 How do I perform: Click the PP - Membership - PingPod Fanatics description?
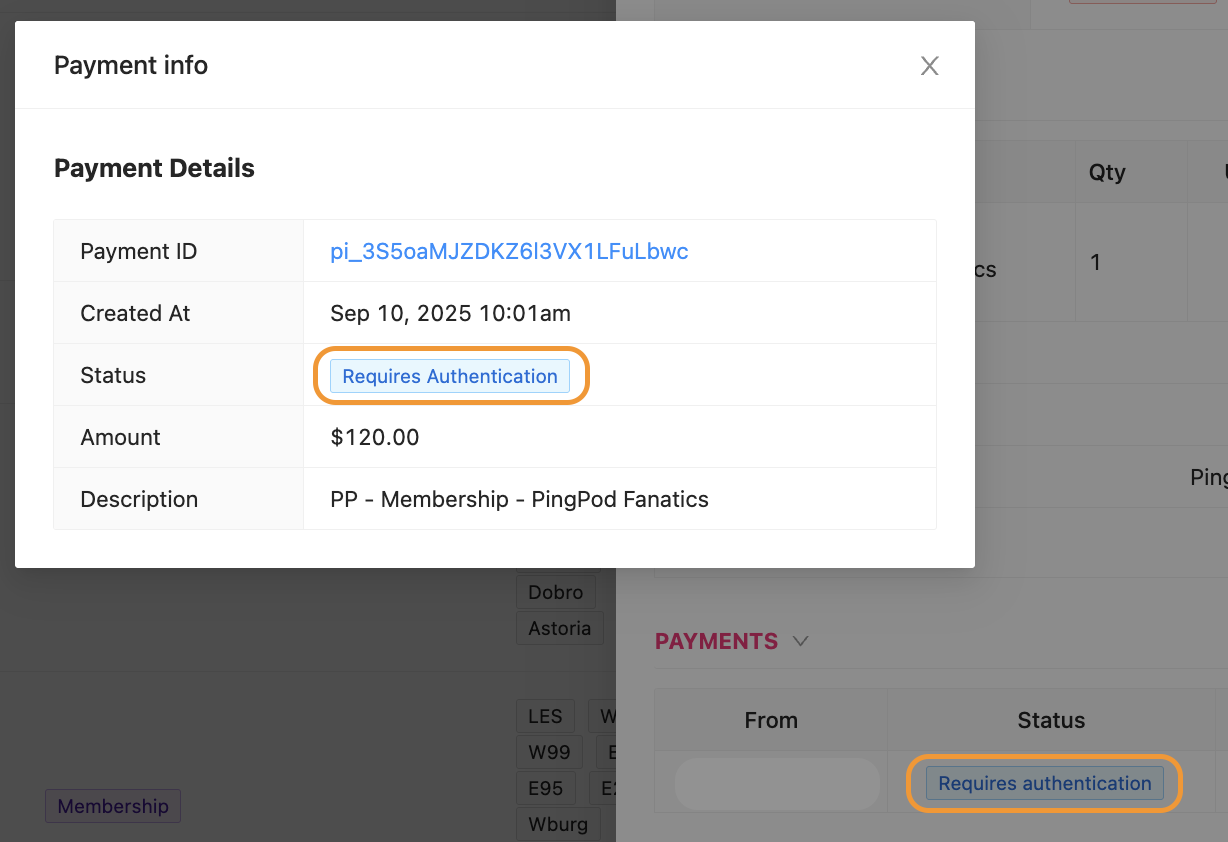(x=519, y=499)
